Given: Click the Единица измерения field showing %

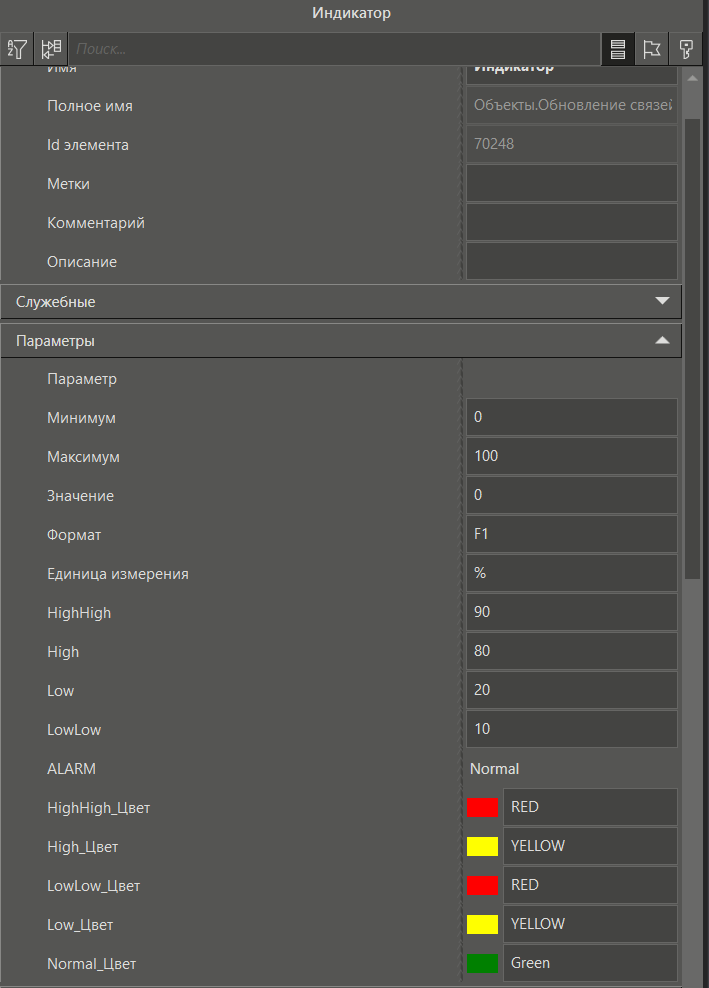Looking at the screenshot, I should click(571, 572).
